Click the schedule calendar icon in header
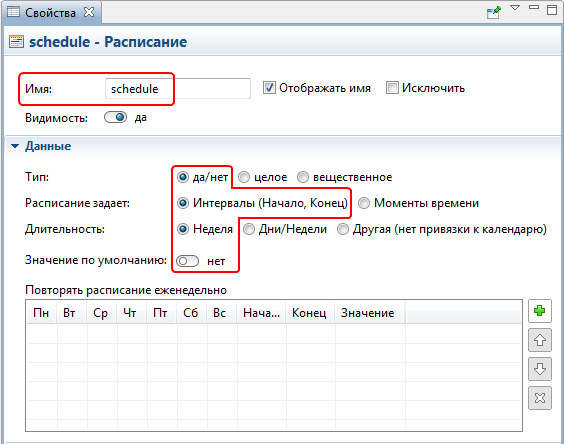 tap(16, 42)
